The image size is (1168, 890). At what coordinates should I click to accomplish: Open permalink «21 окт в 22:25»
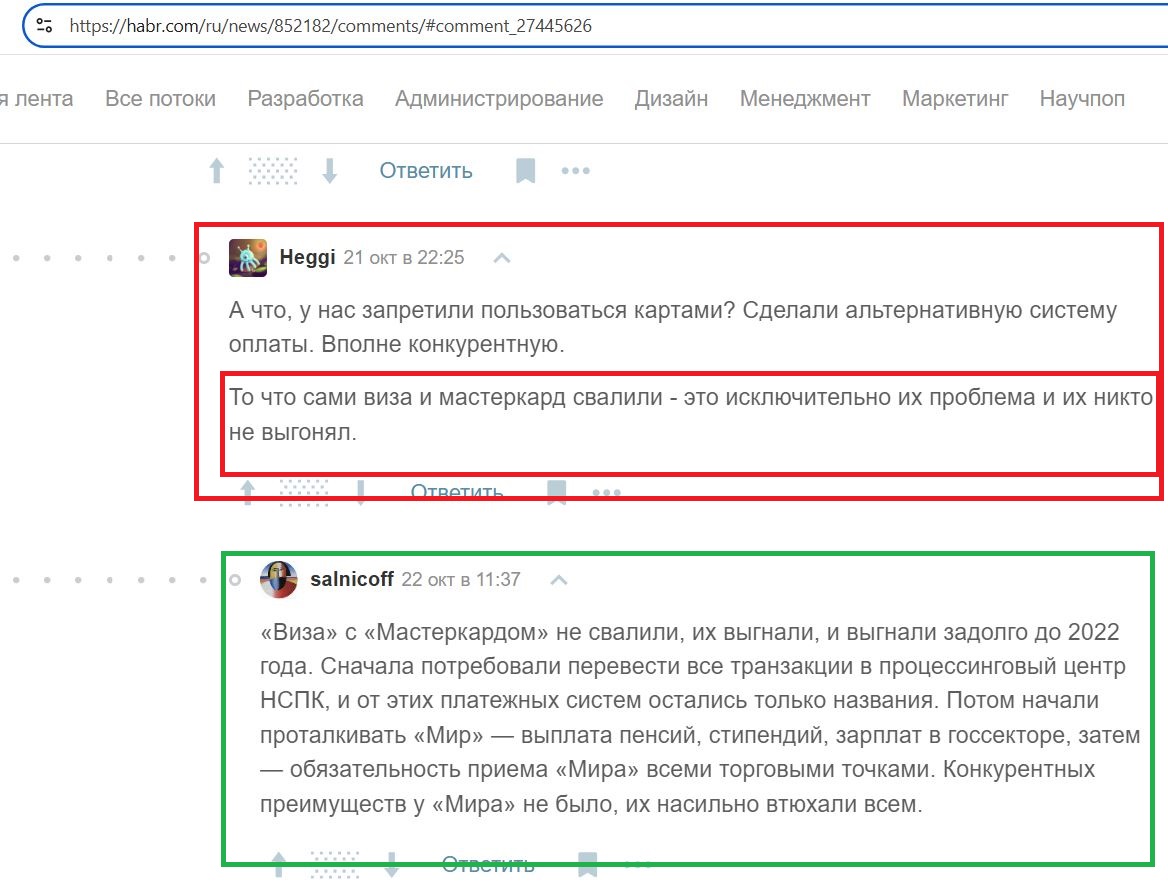pos(404,258)
